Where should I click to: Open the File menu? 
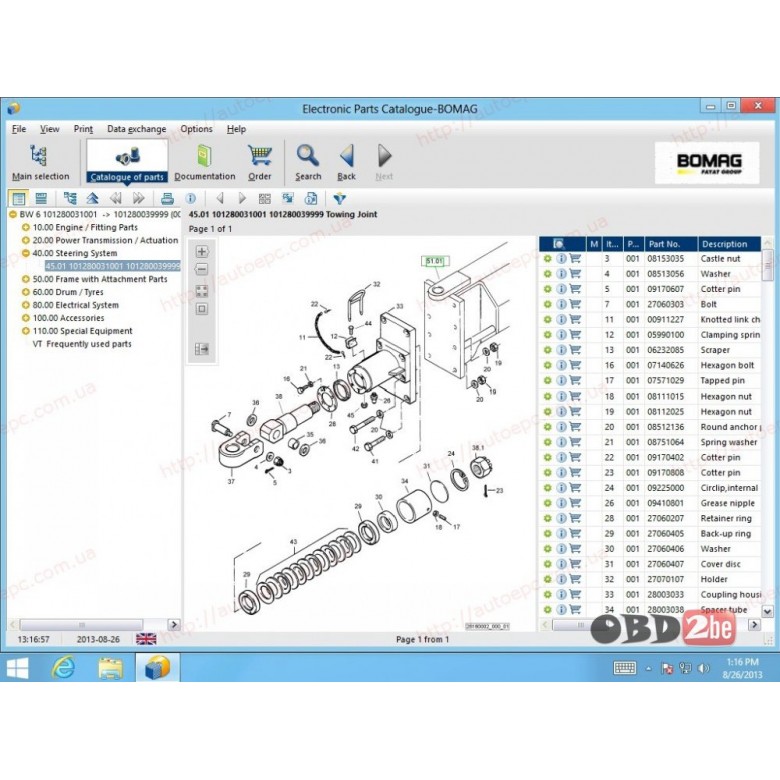click(19, 129)
